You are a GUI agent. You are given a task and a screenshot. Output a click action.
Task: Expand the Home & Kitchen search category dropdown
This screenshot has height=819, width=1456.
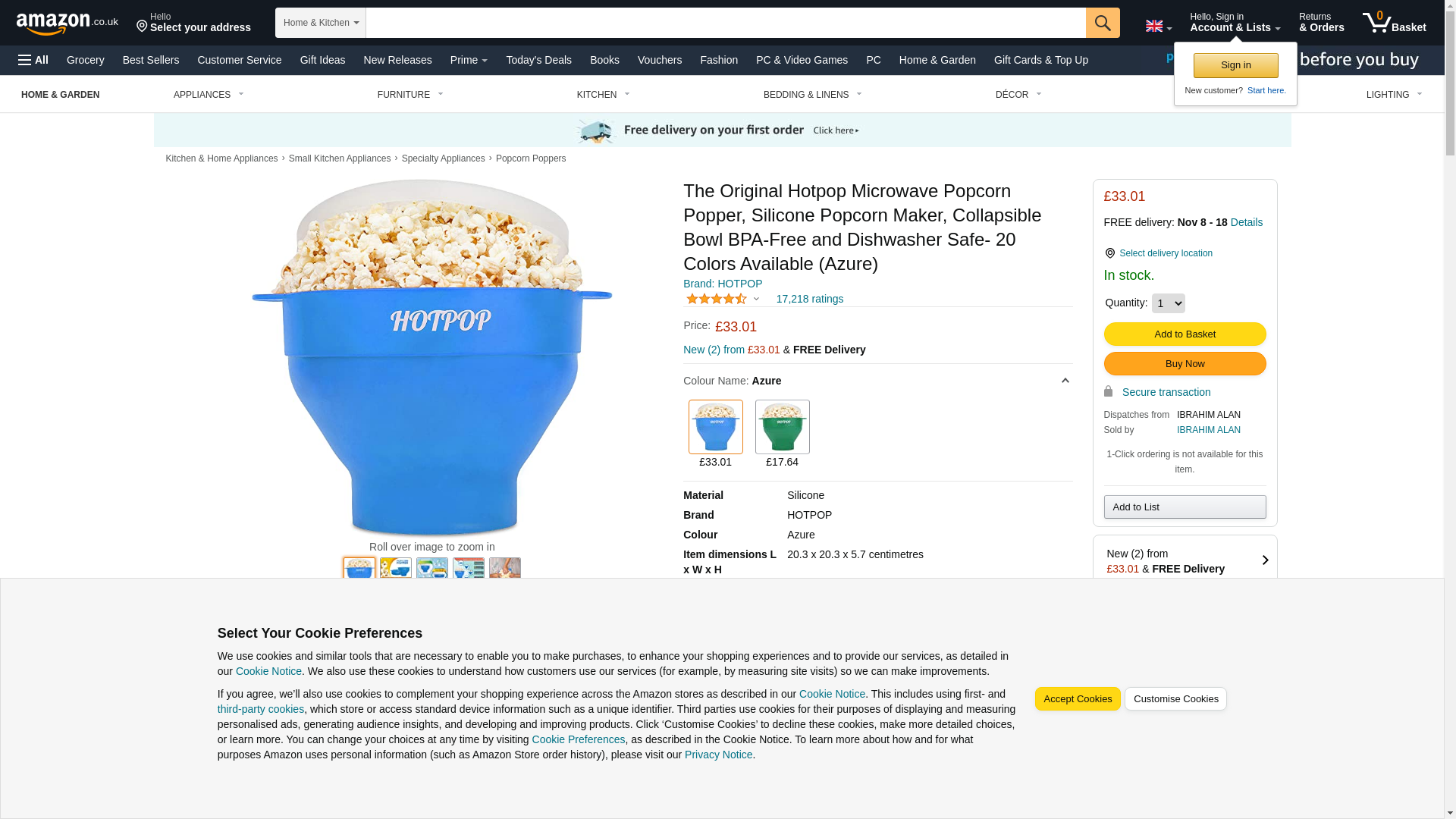(x=321, y=23)
